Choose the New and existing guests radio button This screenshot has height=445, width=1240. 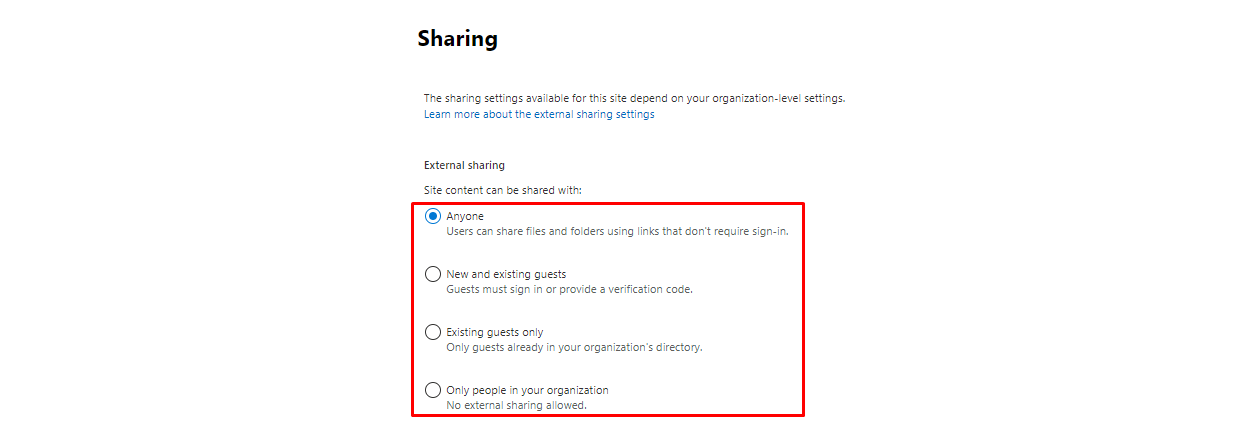pyautogui.click(x=433, y=274)
